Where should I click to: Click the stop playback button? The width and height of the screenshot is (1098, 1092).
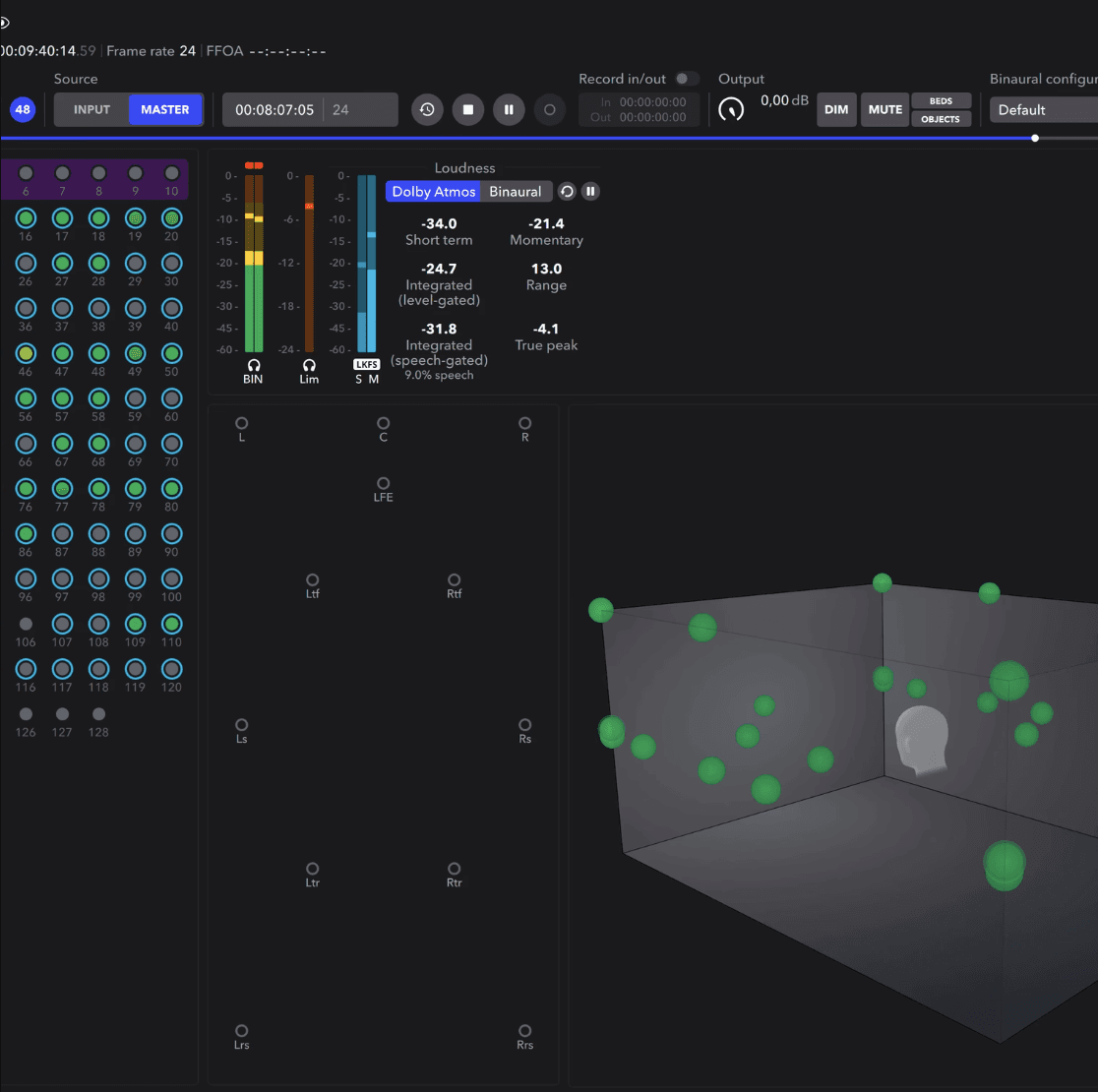pos(468,110)
